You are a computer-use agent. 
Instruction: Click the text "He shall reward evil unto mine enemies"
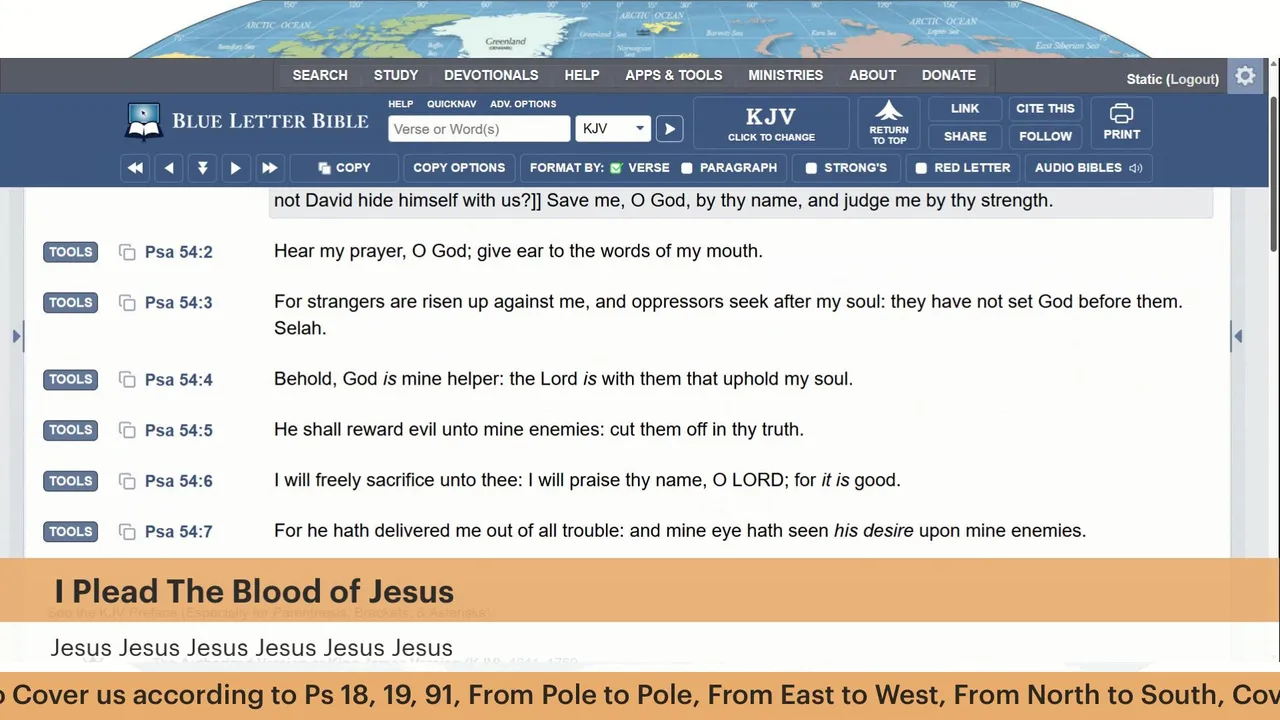[438, 429]
